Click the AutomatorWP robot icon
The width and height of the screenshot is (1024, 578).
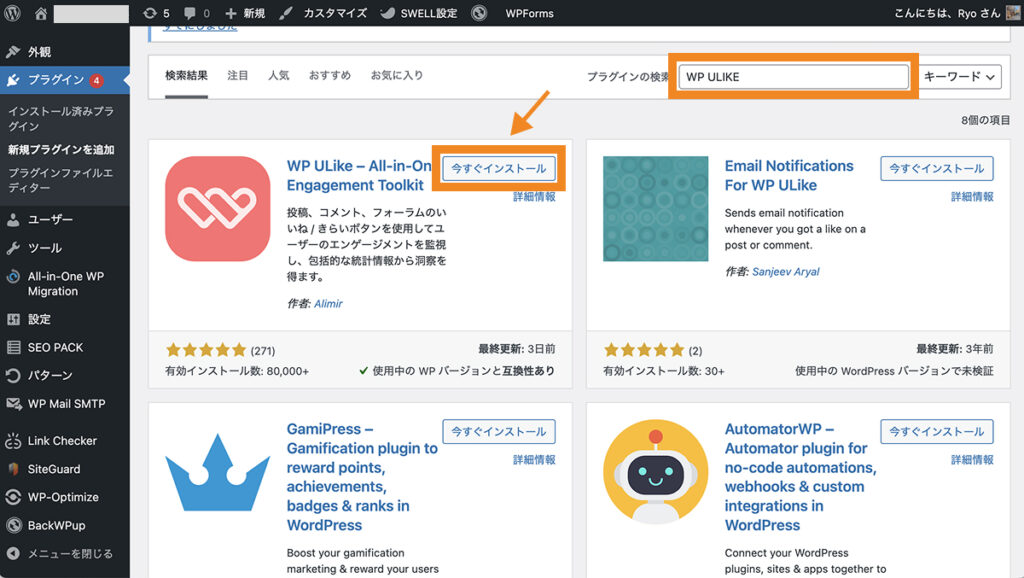click(655, 473)
